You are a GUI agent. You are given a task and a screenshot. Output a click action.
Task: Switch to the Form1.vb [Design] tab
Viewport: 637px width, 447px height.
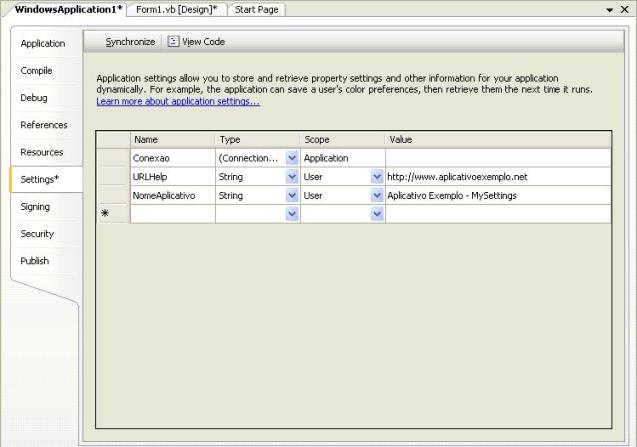click(177, 9)
